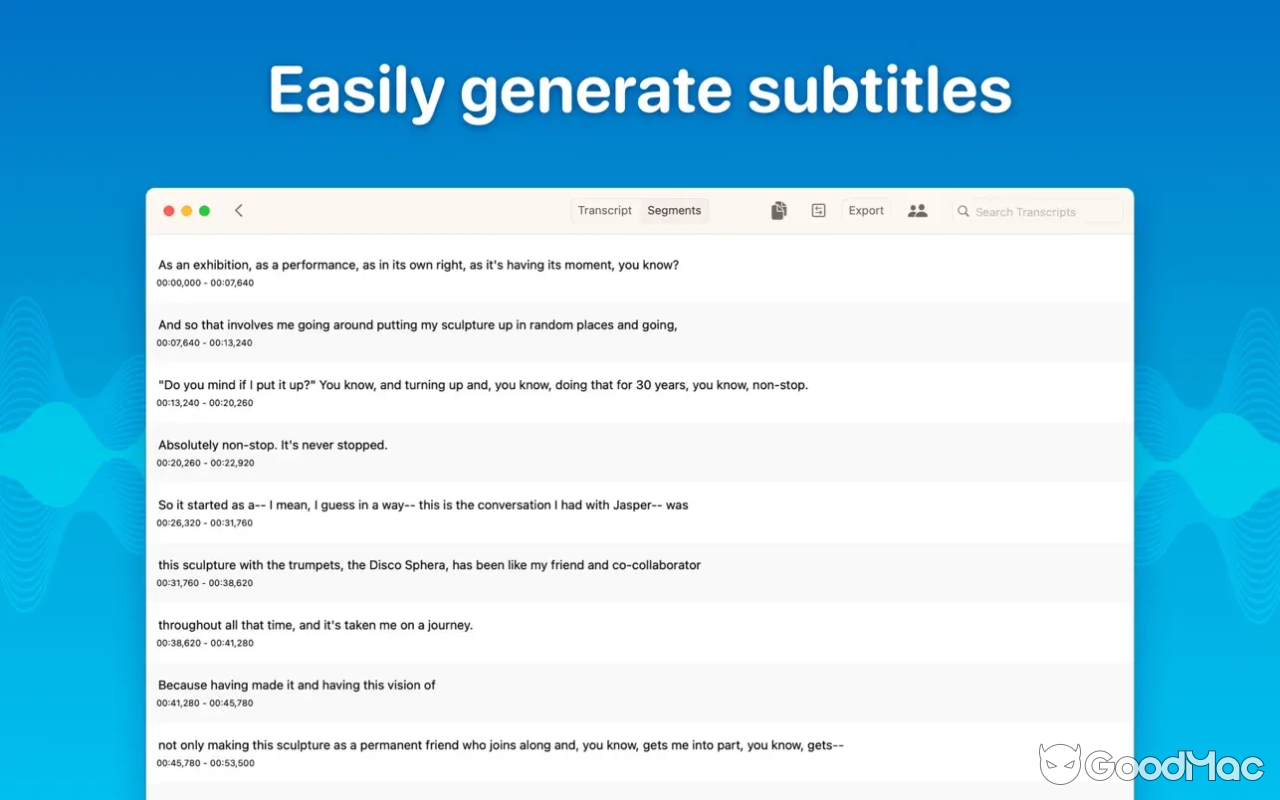Click the copy transcript icon

779,210
